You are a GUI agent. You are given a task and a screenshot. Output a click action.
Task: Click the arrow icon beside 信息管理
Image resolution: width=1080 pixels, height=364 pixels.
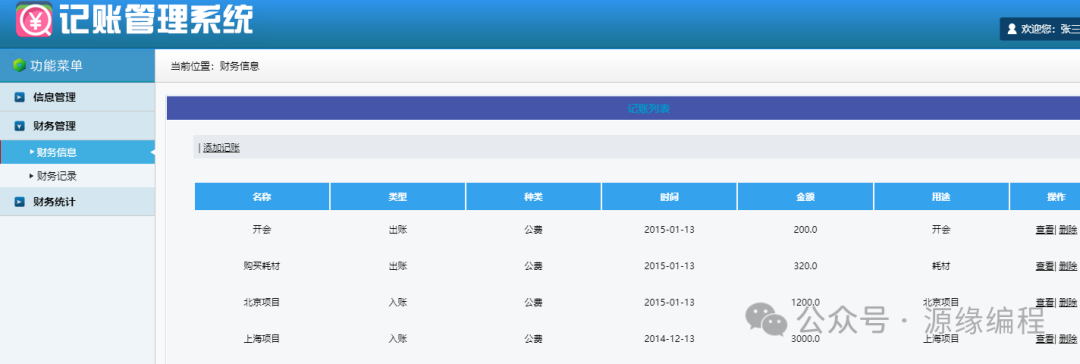19,97
